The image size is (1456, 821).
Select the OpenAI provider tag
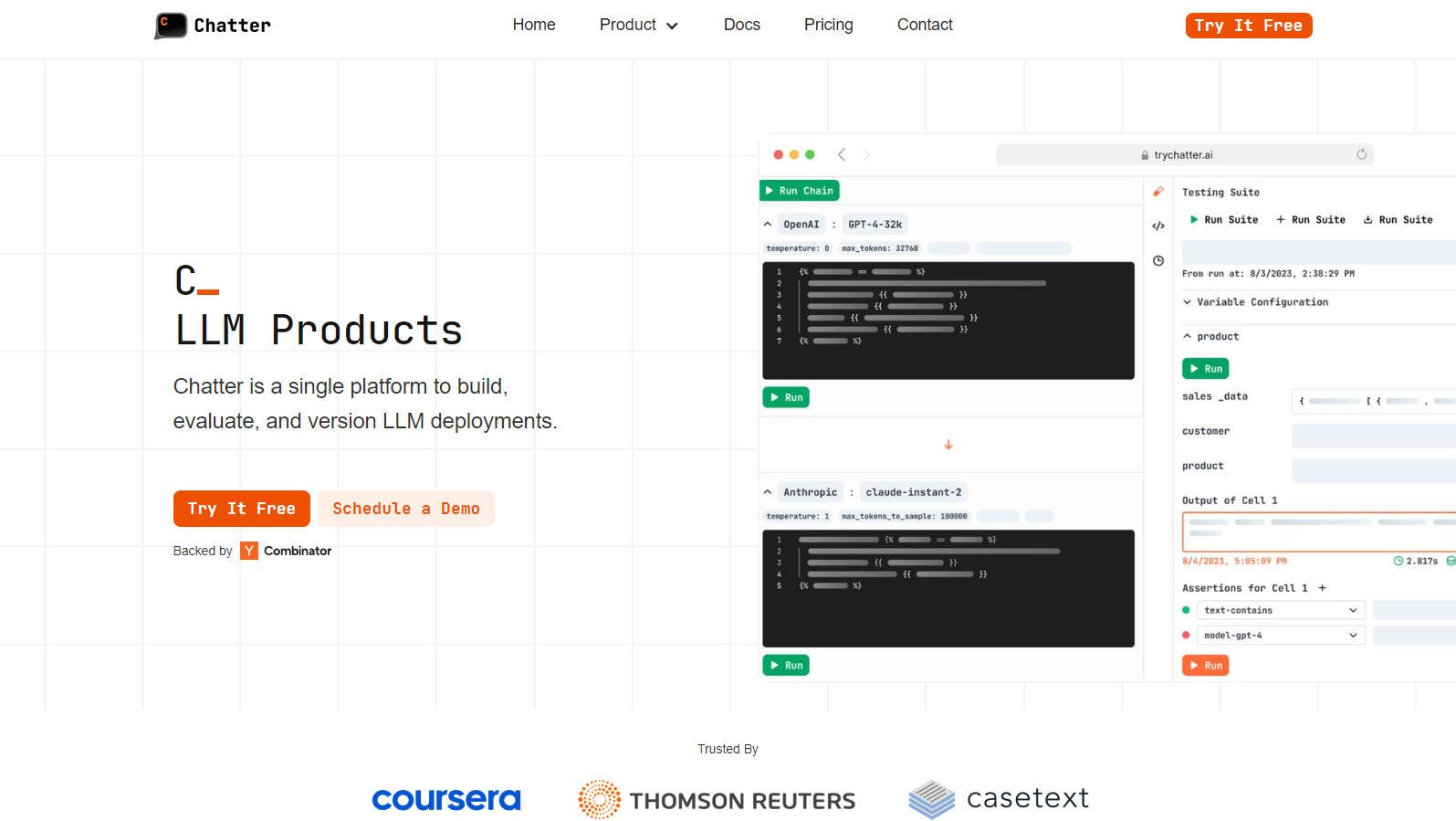[x=801, y=225]
